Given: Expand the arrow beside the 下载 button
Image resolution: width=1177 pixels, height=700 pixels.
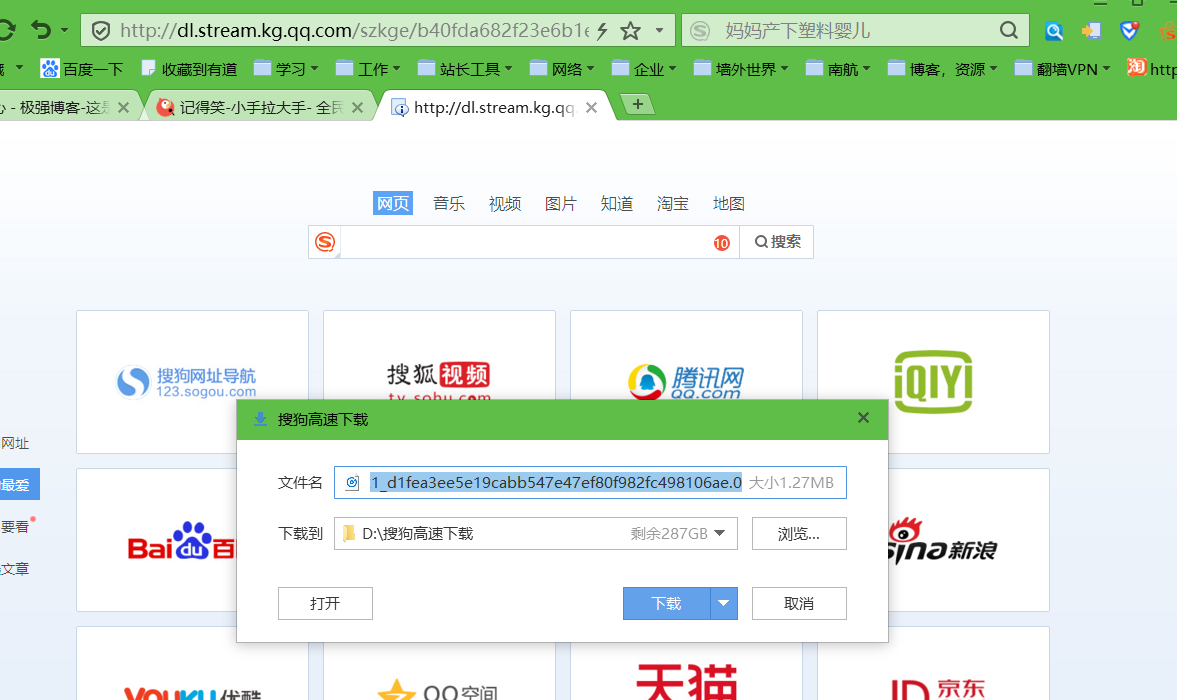Looking at the screenshot, I should [724, 603].
